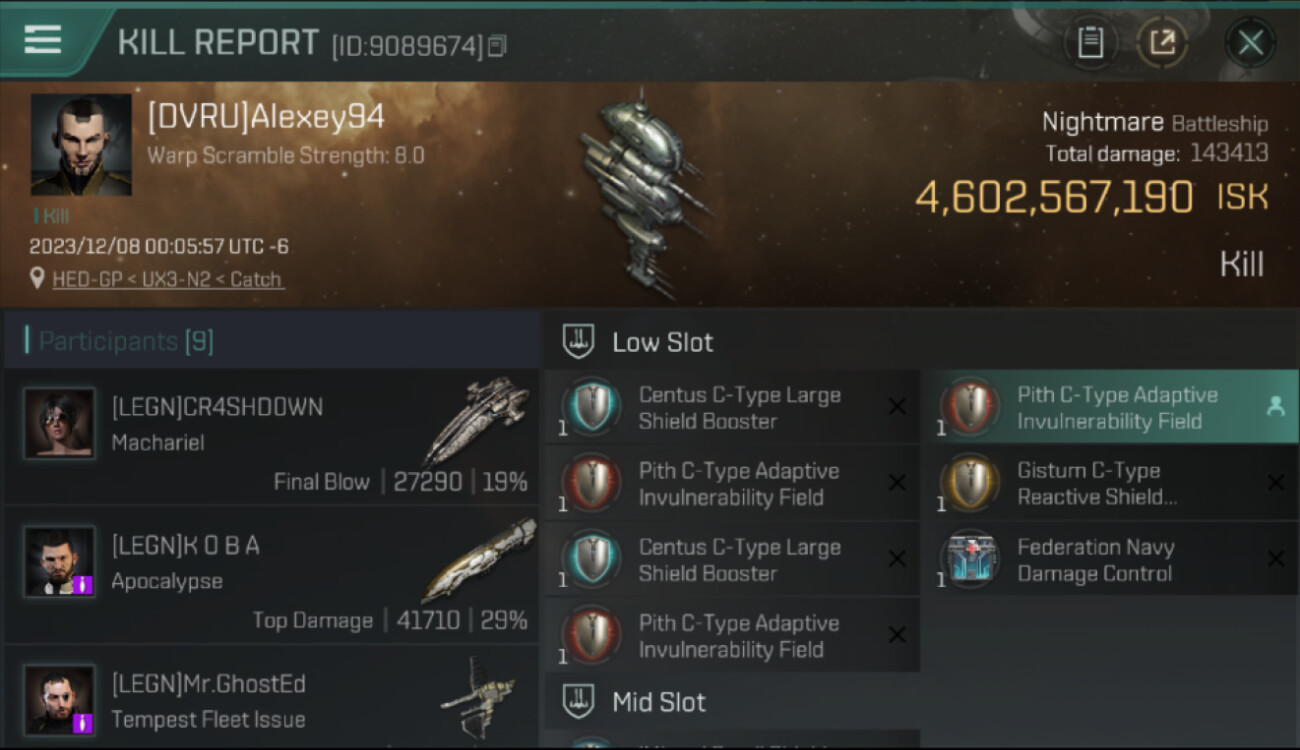Image resolution: width=1300 pixels, height=750 pixels.
Task: View the Nightmare ship model
Action: (641, 193)
